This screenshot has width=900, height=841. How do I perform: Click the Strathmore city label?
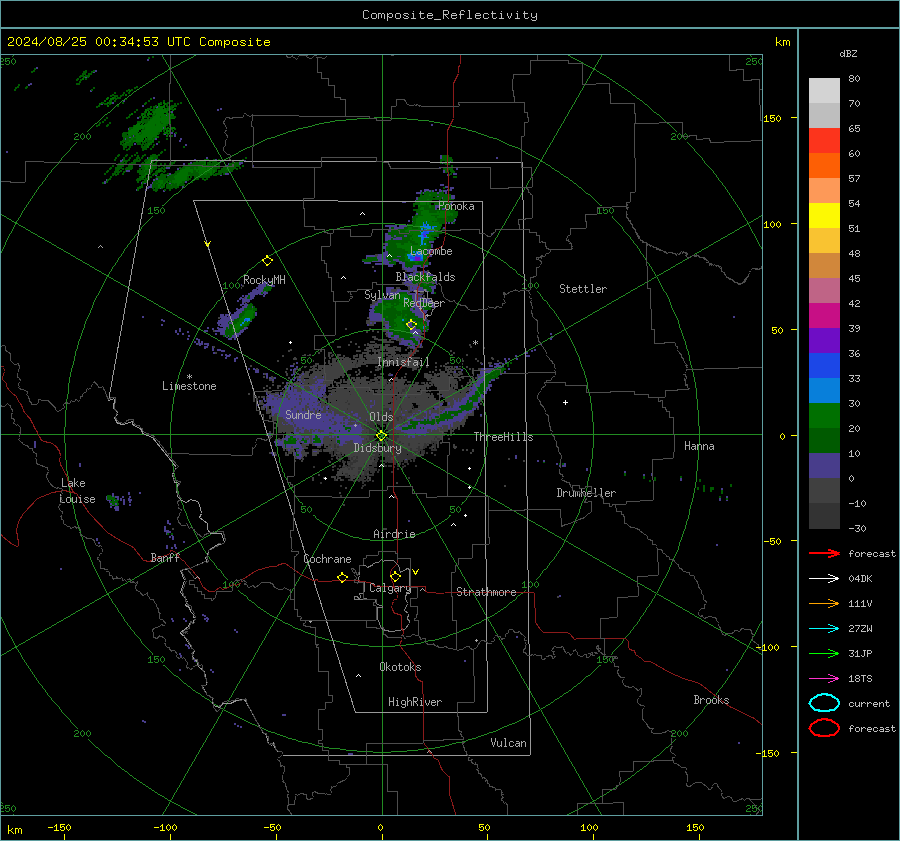486,592
